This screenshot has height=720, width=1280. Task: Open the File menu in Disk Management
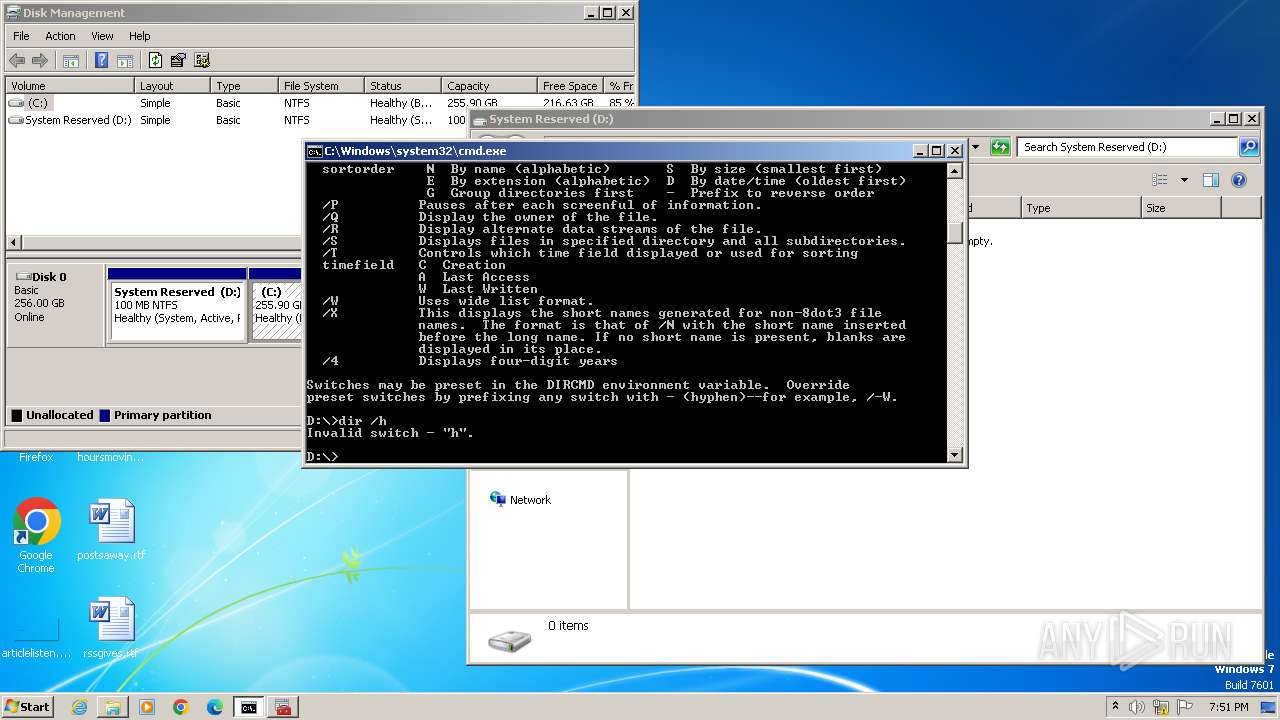[x=21, y=36]
